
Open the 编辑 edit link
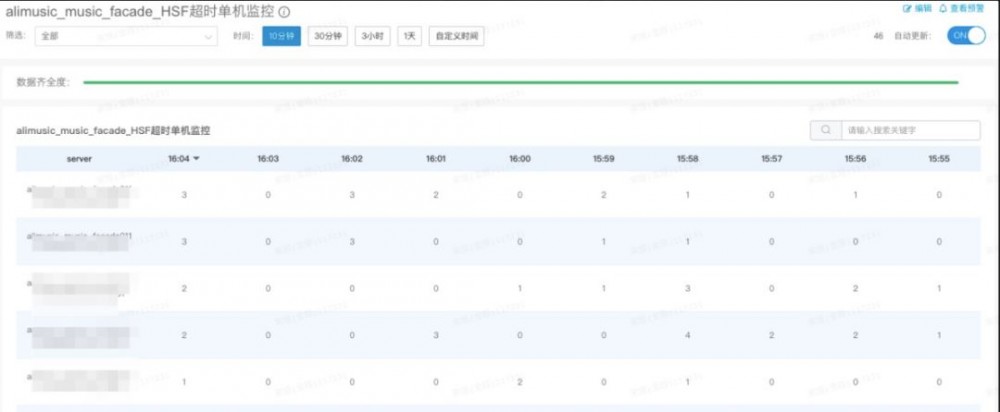pyautogui.click(x=918, y=9)
